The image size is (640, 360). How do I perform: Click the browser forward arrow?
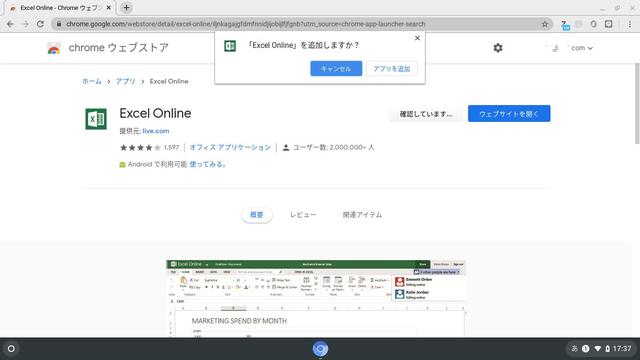pos(25,24)
